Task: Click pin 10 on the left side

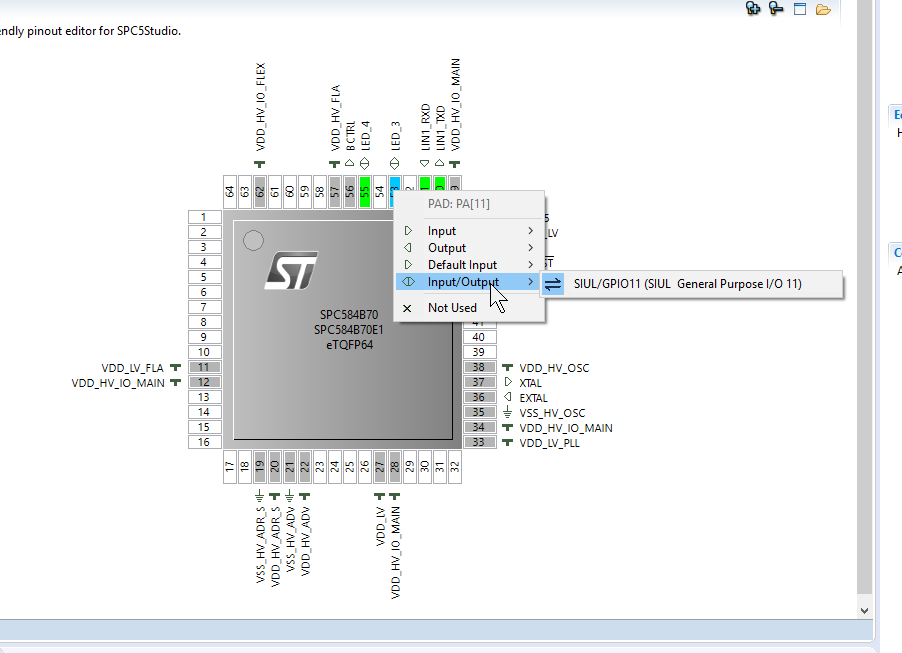Action: 204,352
